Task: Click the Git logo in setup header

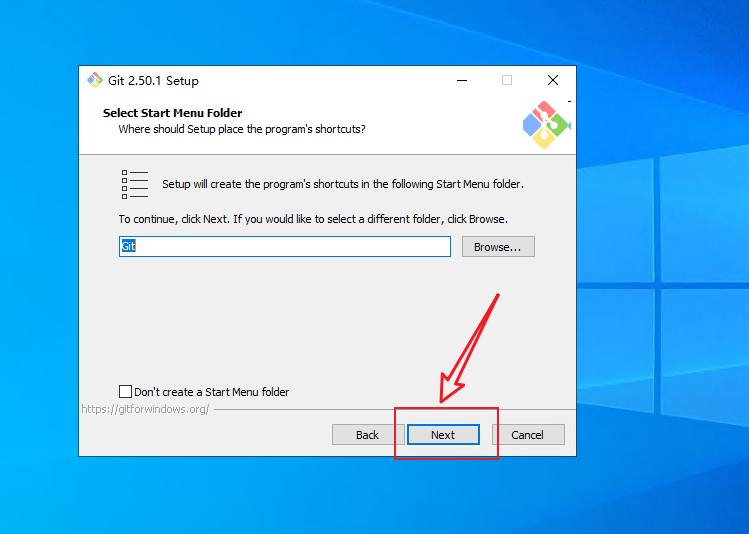Action: [546, 125]
